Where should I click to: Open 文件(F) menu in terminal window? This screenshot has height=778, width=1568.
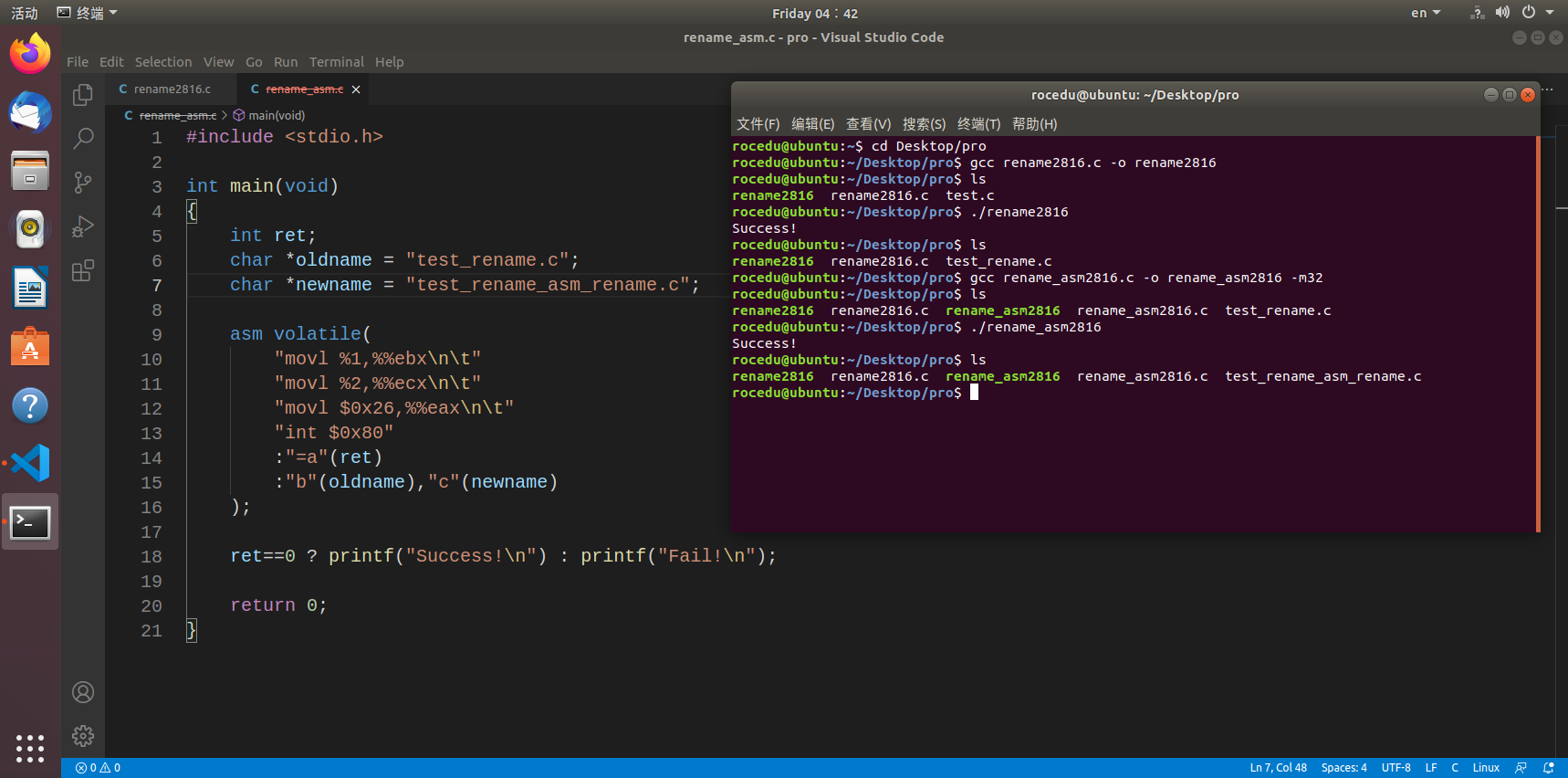[x=758, y=124]
